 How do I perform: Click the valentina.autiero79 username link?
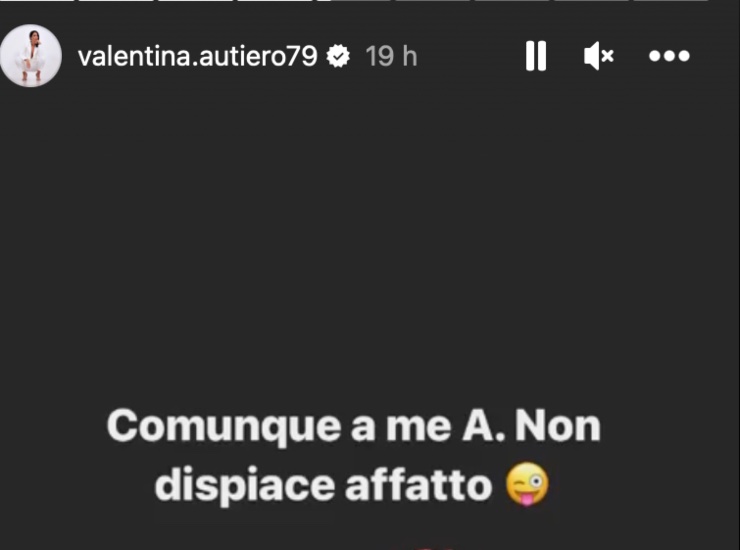pos(198,56)
